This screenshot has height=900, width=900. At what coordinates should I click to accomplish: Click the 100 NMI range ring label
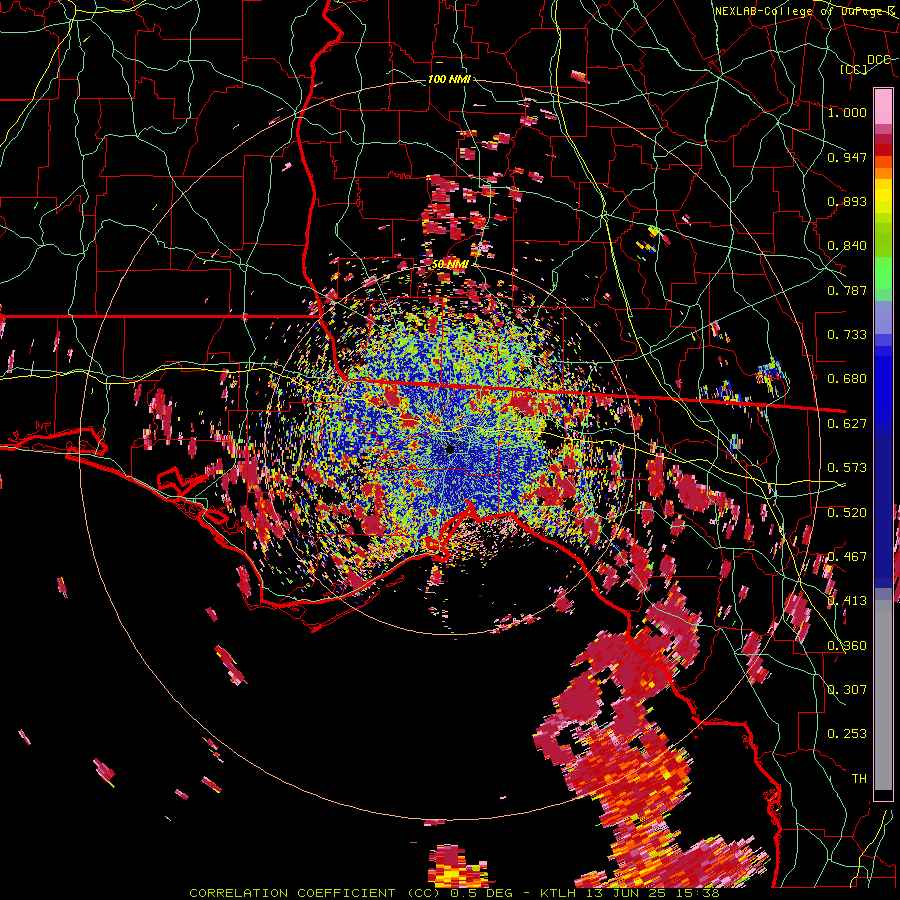tap(449, 79)
